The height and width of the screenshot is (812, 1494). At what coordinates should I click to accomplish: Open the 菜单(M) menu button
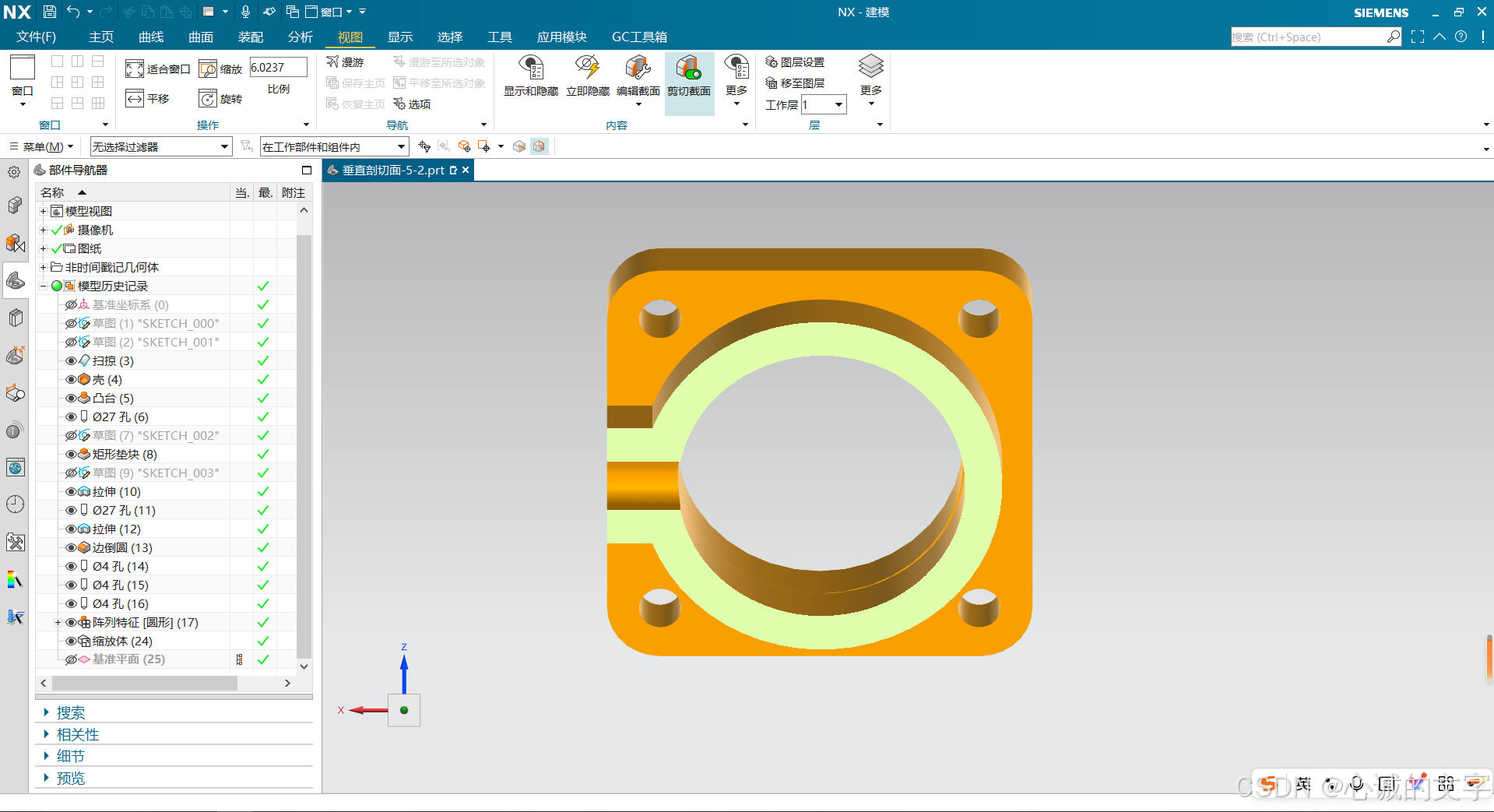tap(41, 146)
